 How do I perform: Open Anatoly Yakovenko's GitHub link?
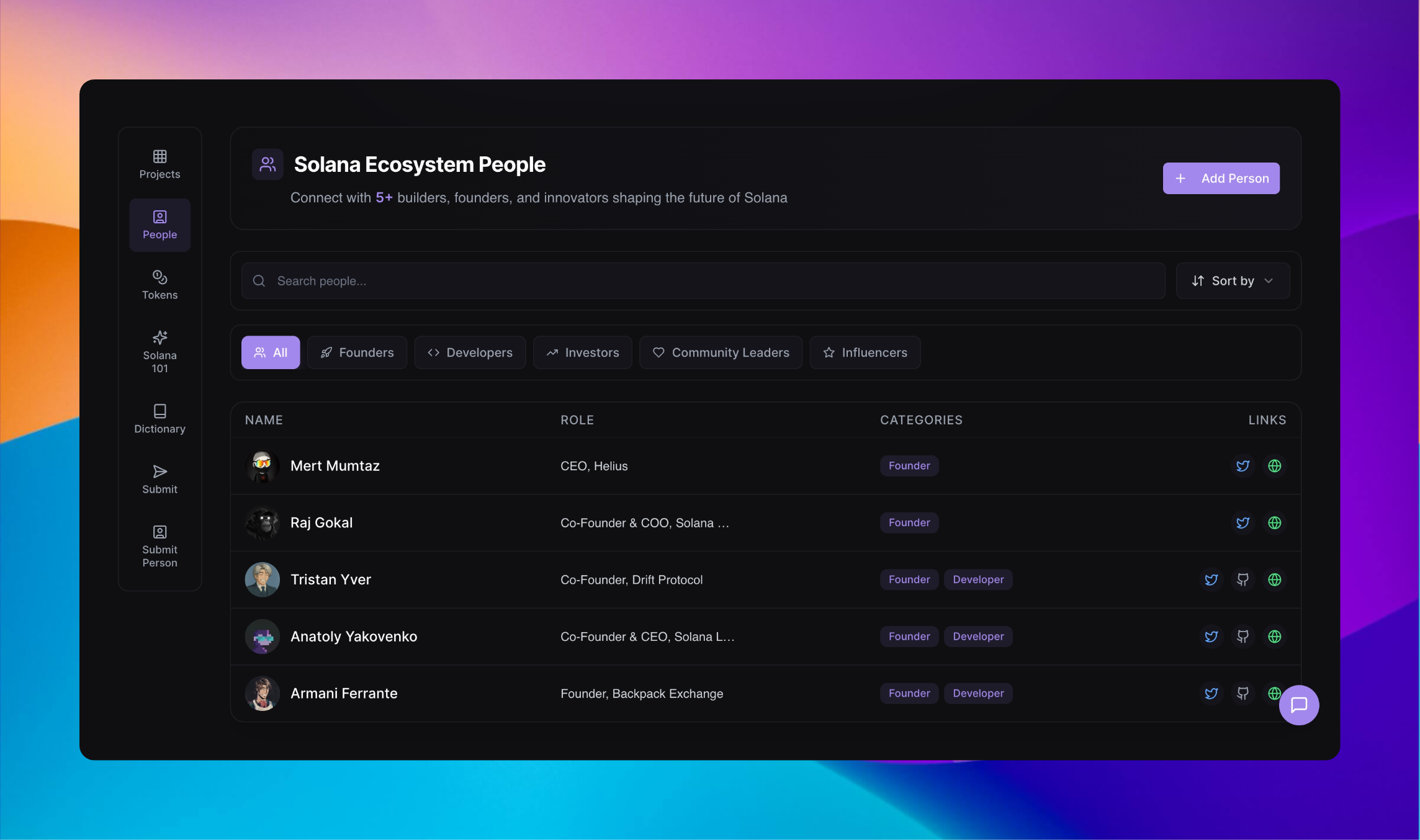tap(1242, 637)
